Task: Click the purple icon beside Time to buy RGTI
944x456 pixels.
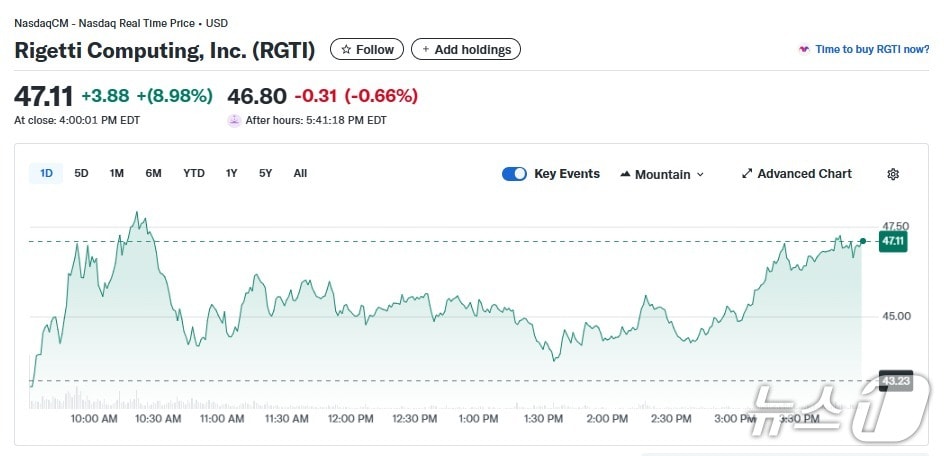Action: tap(803, 49)
